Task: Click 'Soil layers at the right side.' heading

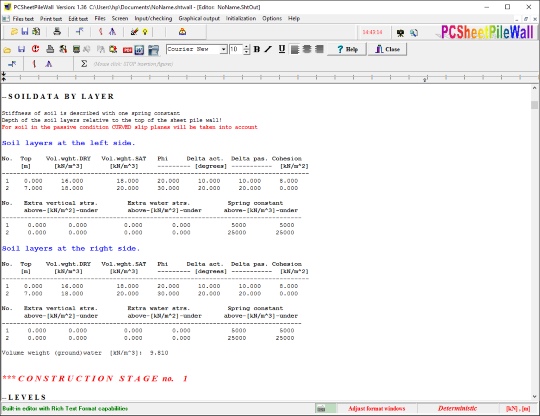Action: [x=71, y=249]
